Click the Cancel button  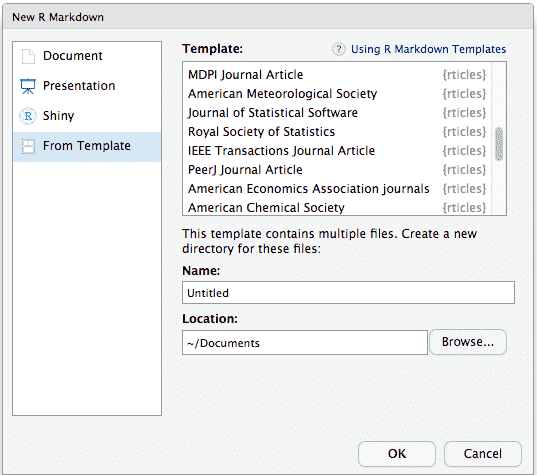tap(483, 454)
